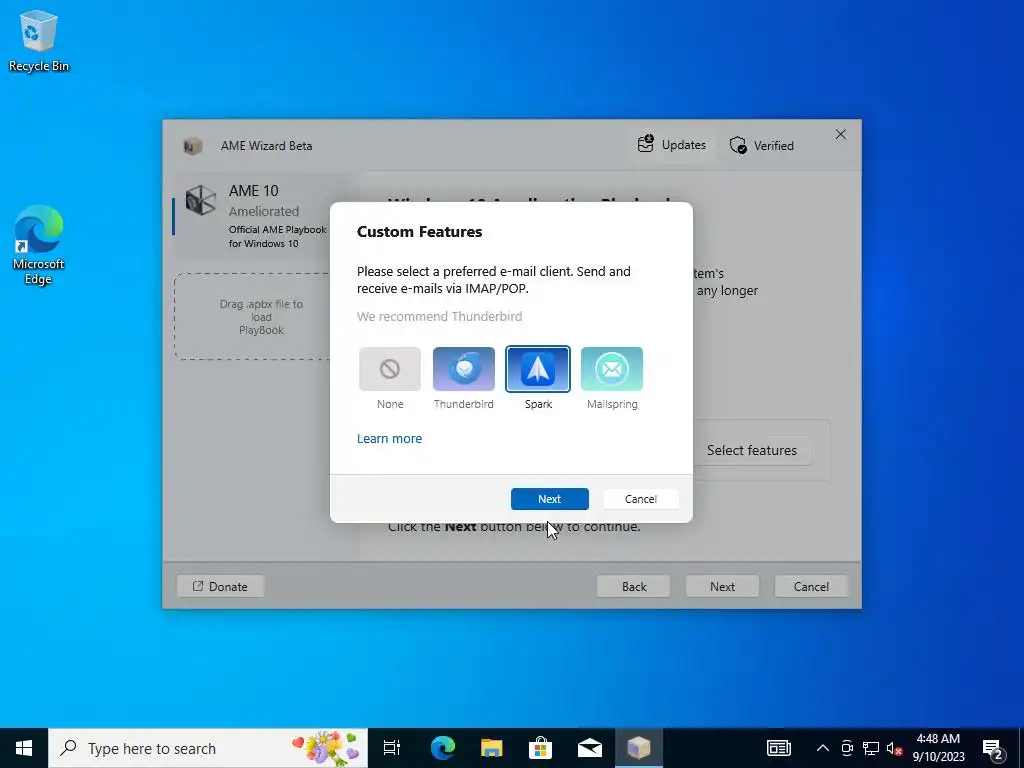Click the Select features button
The height and width of the screenshot is (768, 1024).
(x=752, y=450)
